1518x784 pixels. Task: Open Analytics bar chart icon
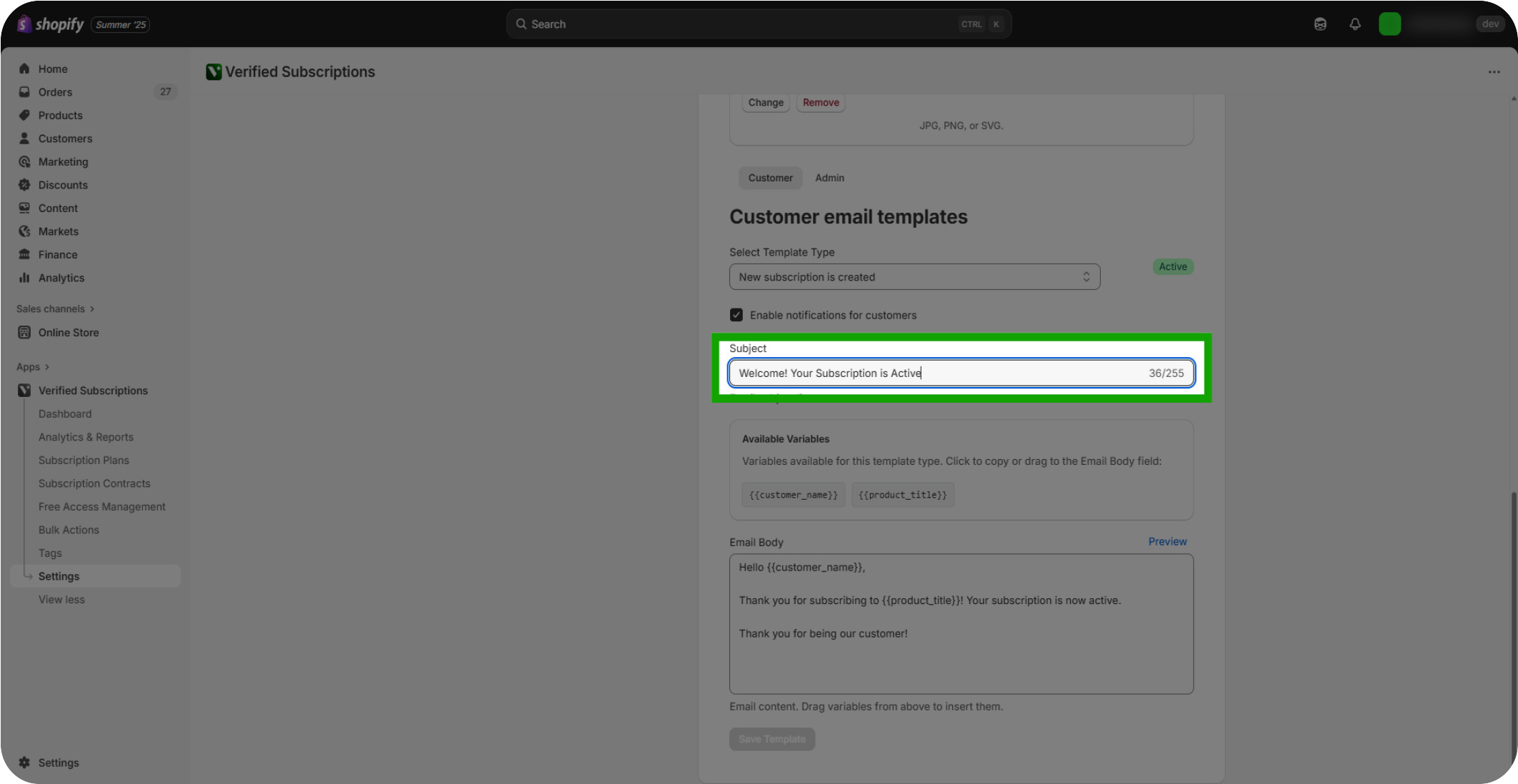(x=24, y=278)
